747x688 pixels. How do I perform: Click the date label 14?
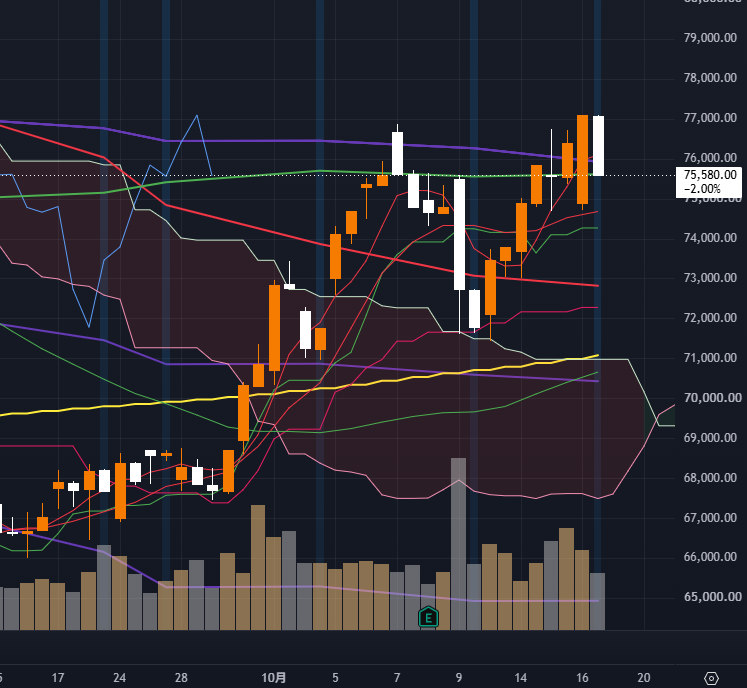[521, 678]
